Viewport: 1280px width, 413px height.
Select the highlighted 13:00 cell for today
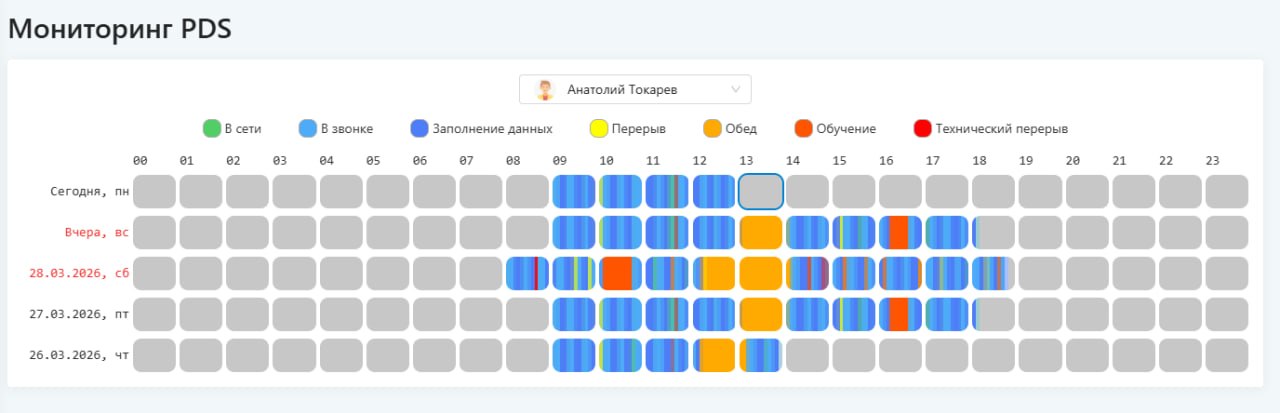pyautogui.click(x=760, y=191)
